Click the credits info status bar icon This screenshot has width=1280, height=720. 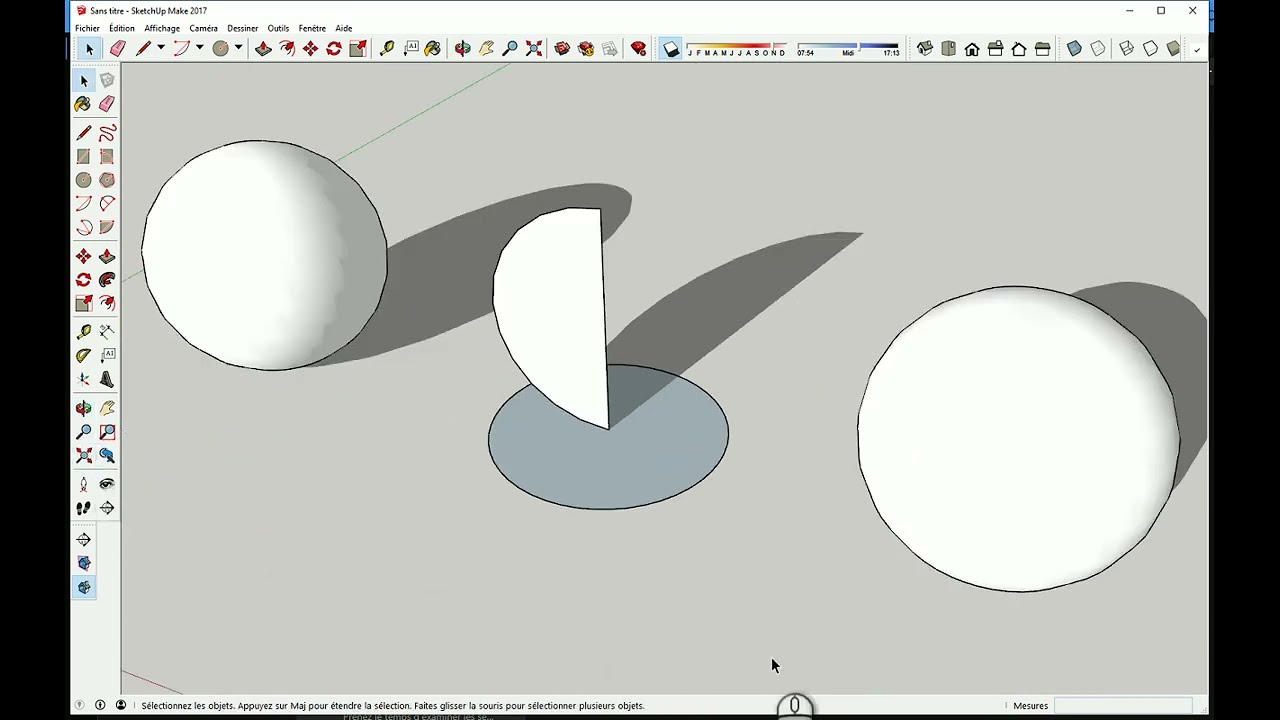(100, 706)
